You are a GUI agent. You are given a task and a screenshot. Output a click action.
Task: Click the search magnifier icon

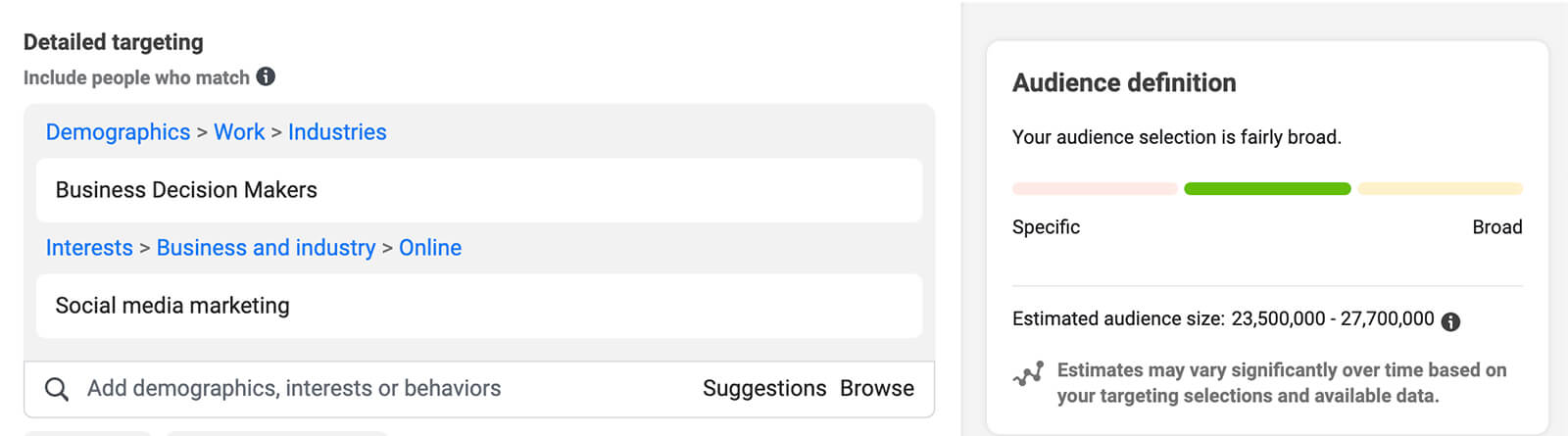click(x=57, y=389)
